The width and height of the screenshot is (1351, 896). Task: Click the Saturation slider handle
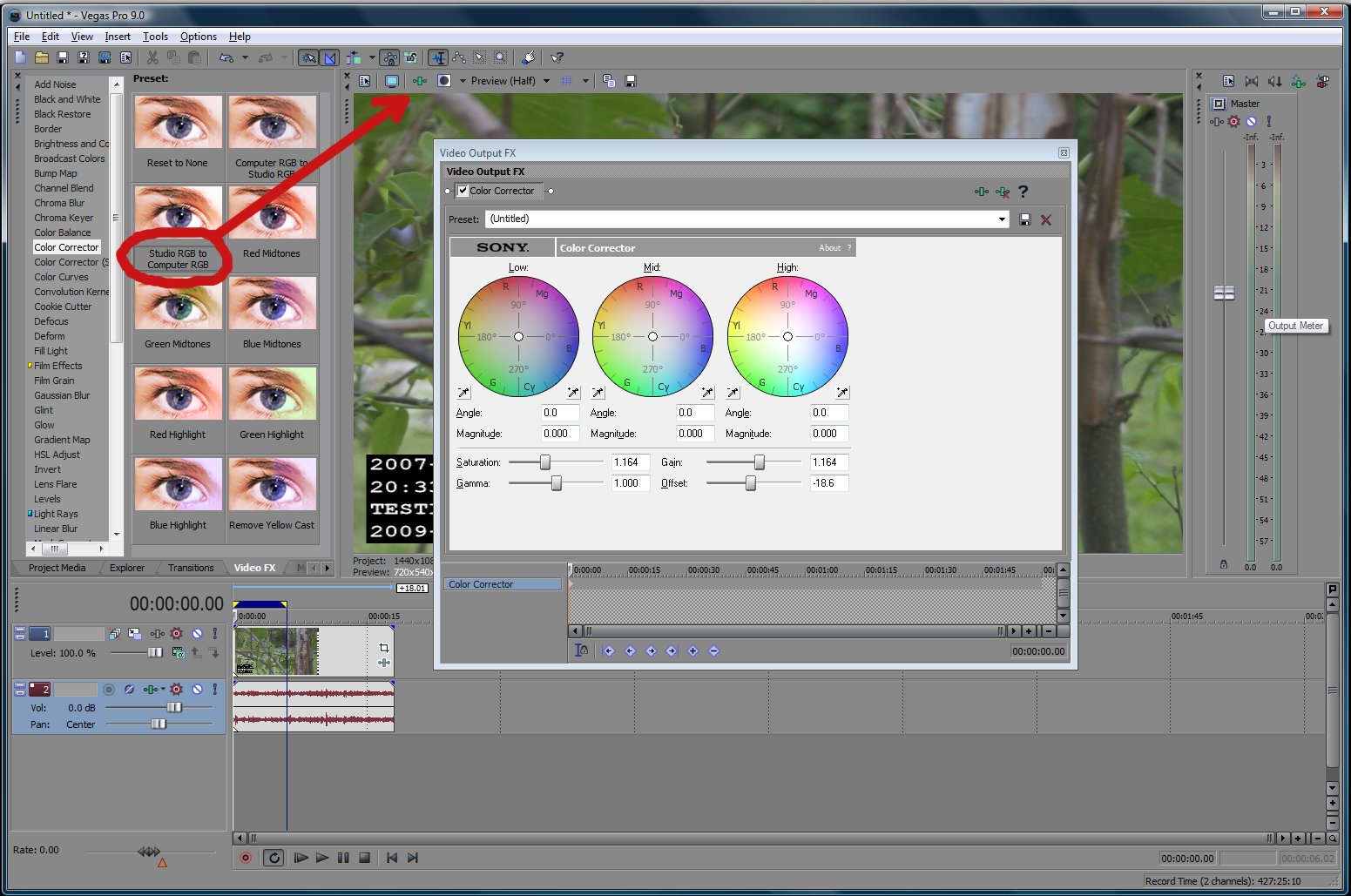[545, 462]
